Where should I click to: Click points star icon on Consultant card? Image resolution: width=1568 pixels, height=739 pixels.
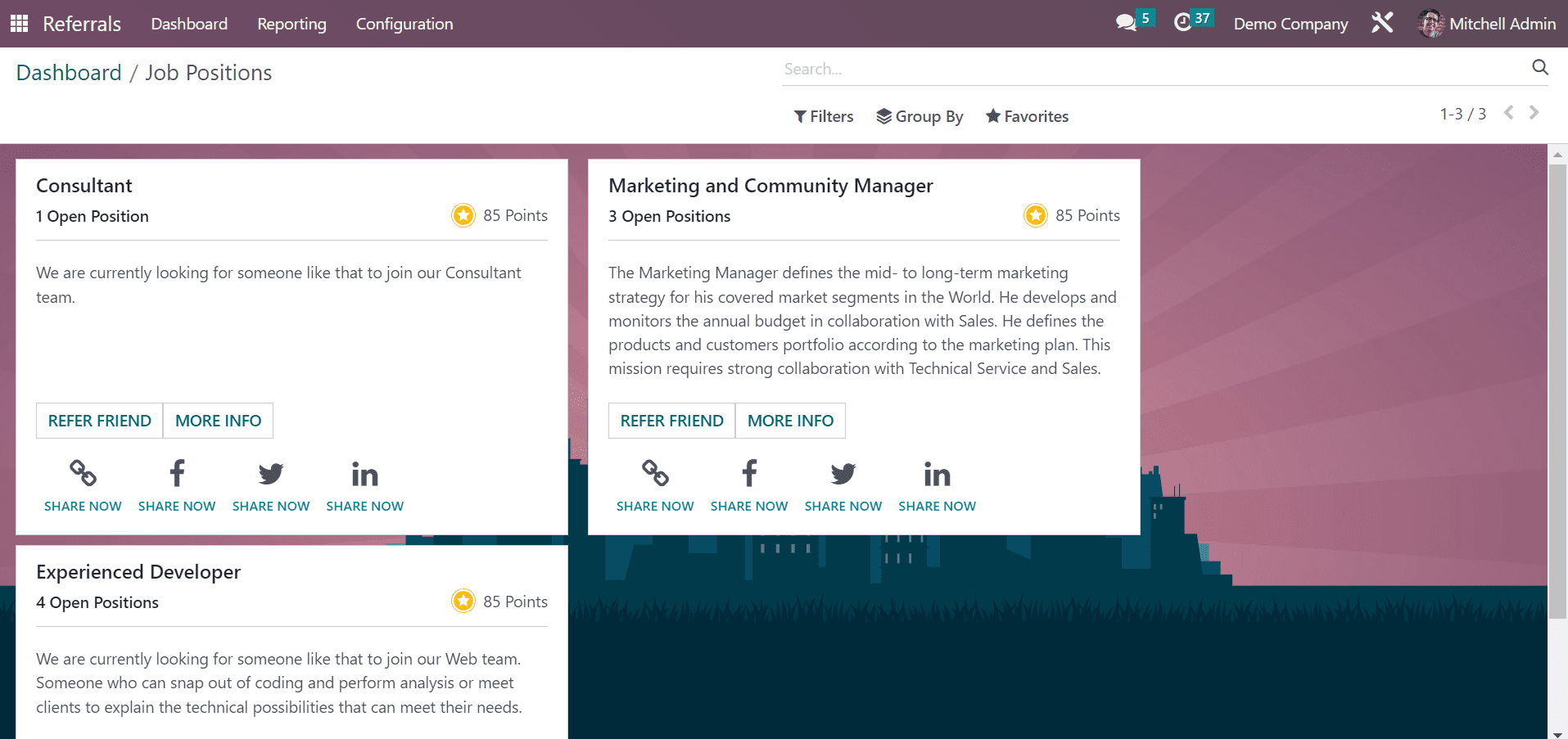point(463,215)
